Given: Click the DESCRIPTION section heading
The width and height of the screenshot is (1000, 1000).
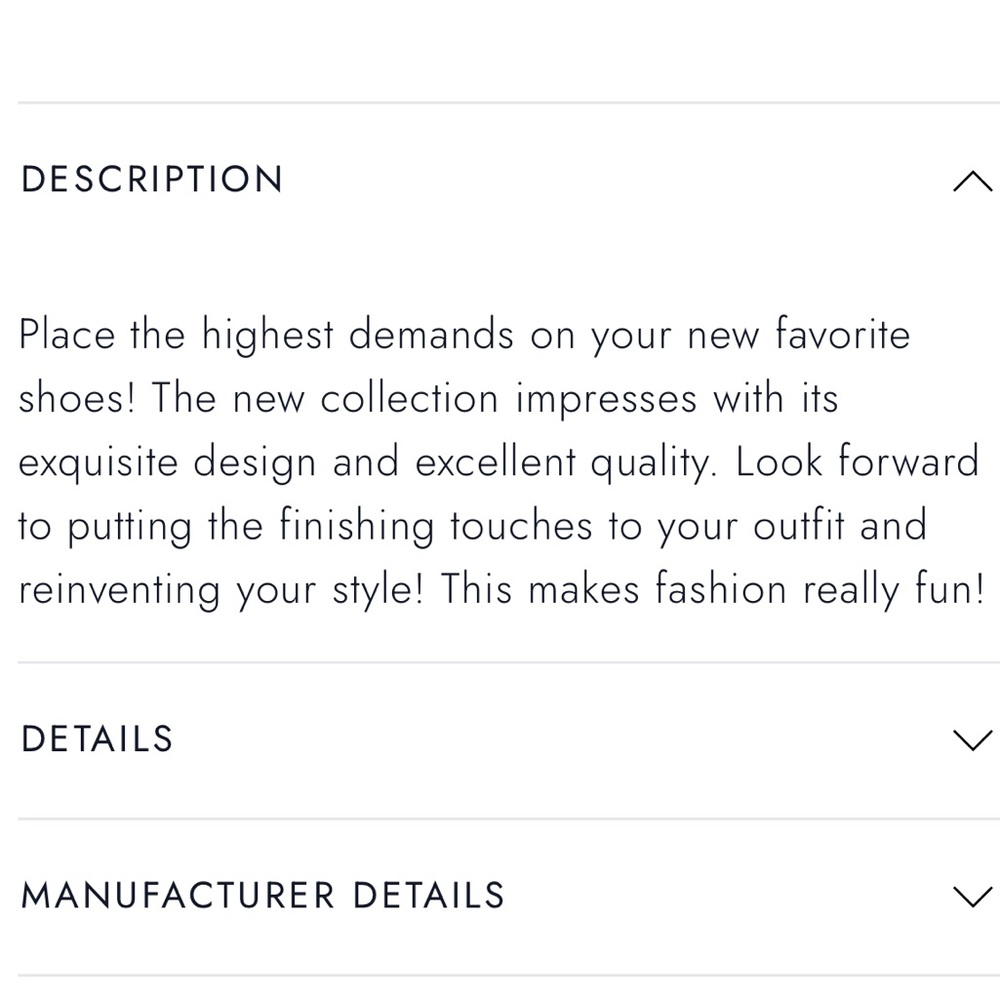Looking at the screenshot, I should (152, 179).
